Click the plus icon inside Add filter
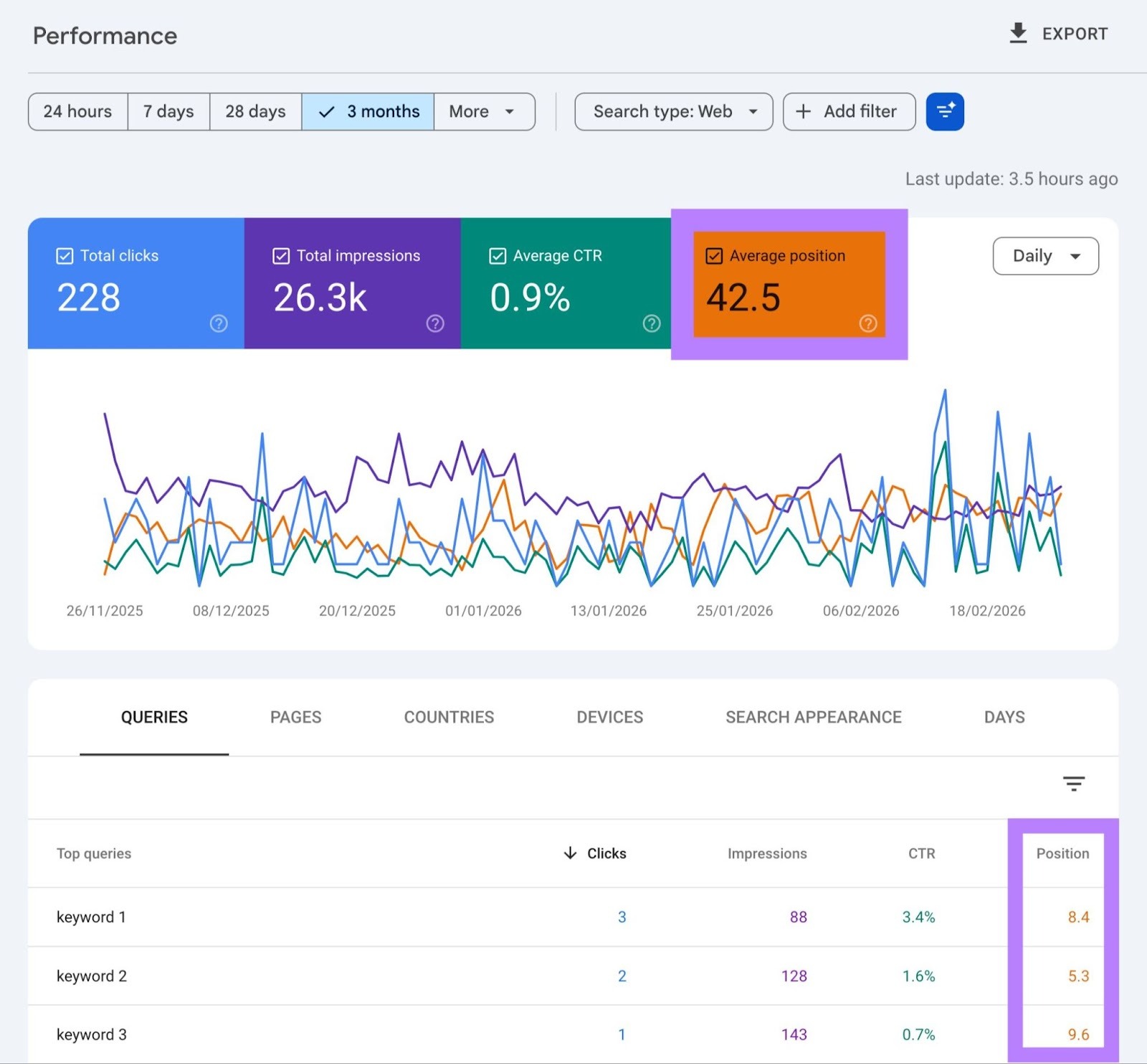This screenshot has height=1064, width=1147. point(803,111)
